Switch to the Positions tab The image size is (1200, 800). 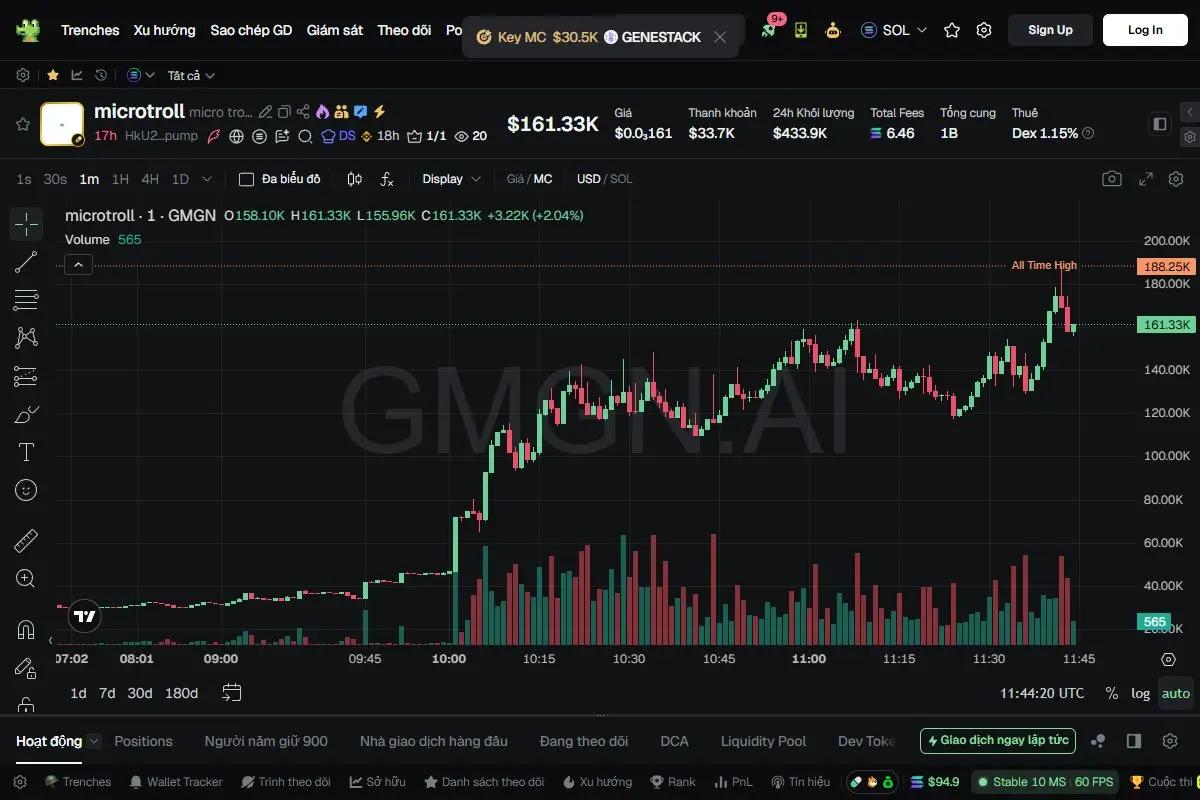pyautogui.click(x=143, y=741)
